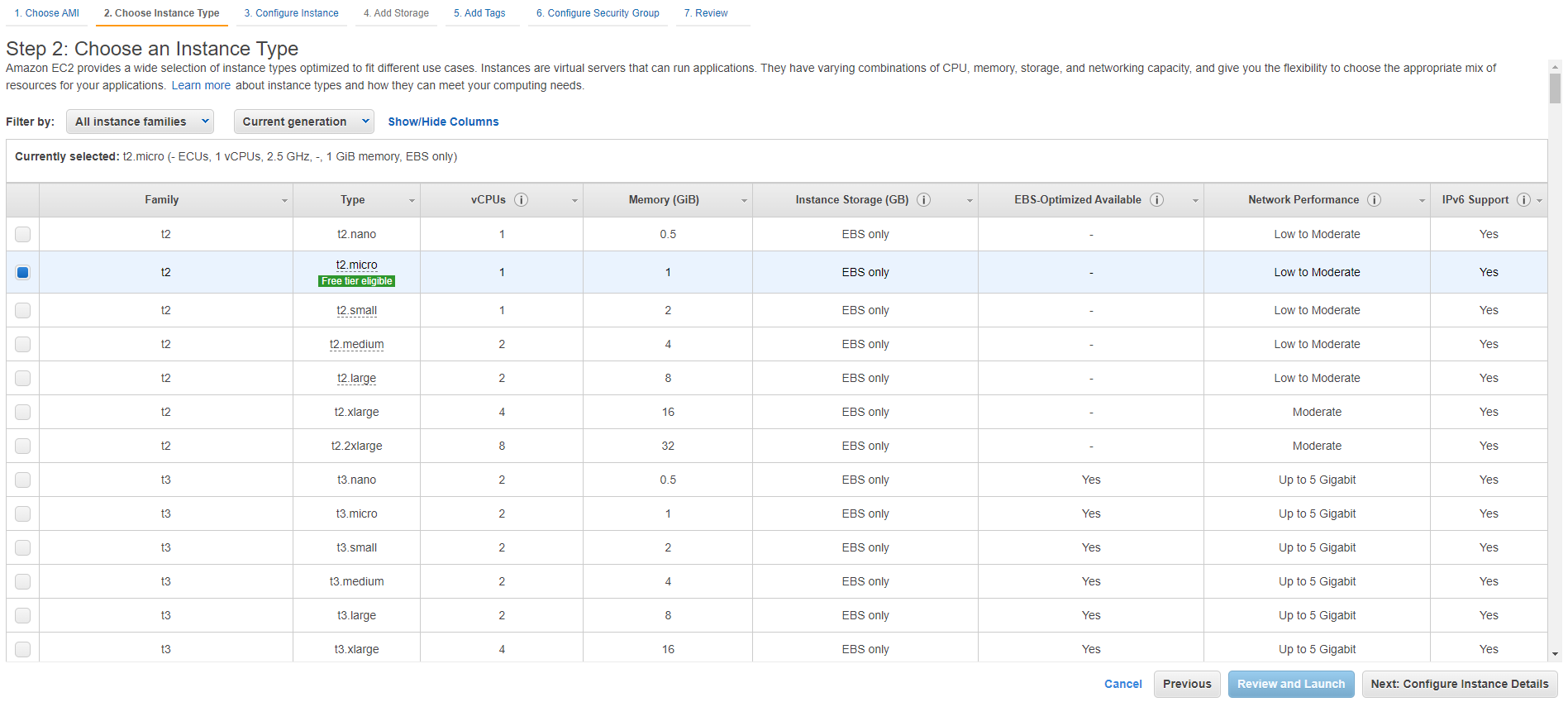Screen dimensions: 1568x702
Task: Click the scrollbar down arrow
Action: point(1555,654)
